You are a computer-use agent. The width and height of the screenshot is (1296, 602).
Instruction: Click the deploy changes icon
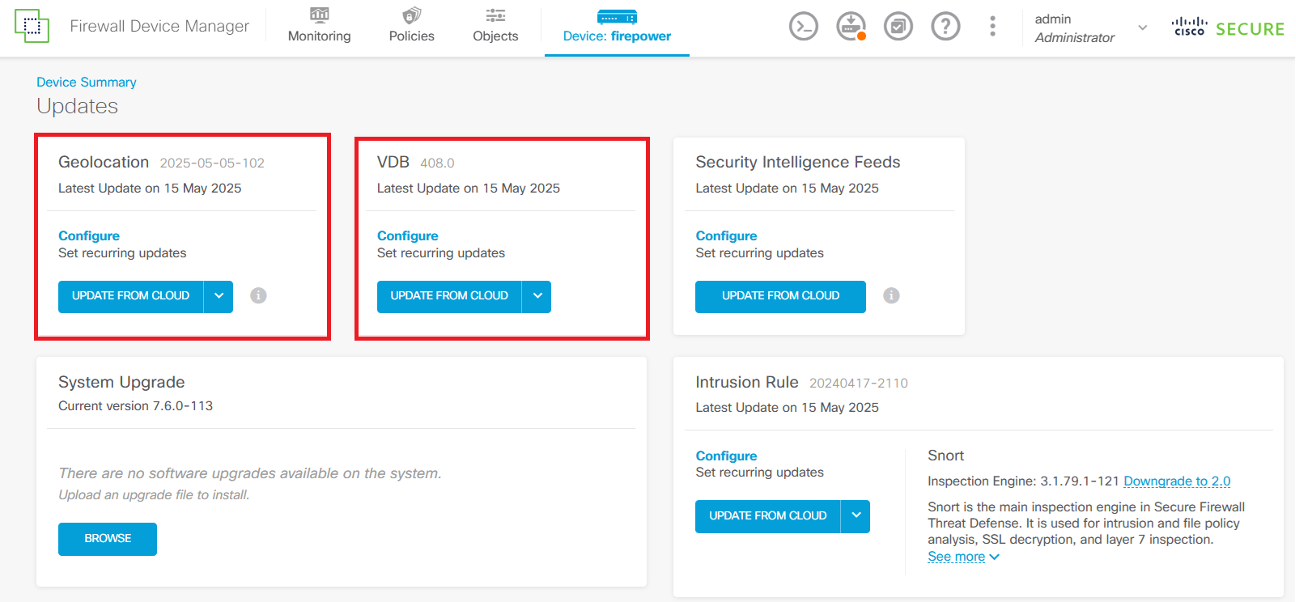pos(851,27)
